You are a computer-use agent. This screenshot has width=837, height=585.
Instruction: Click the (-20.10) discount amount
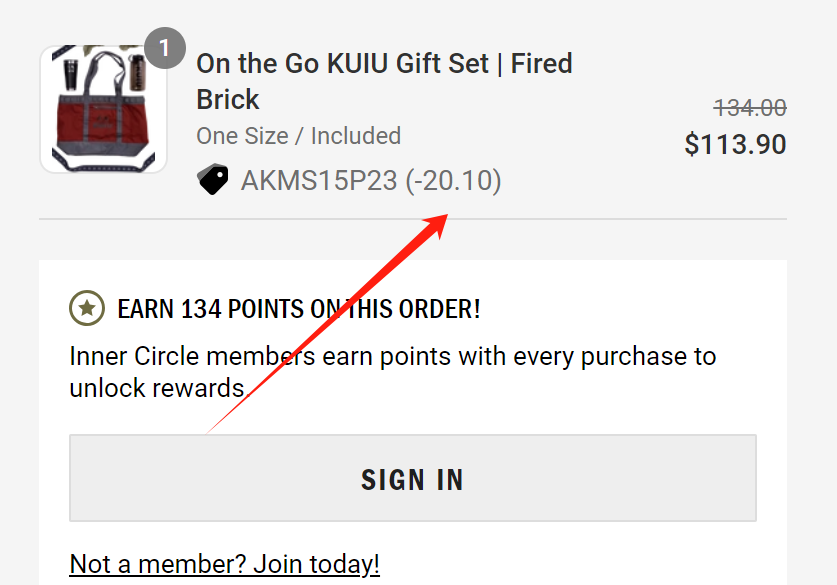[x=453, y=181]
